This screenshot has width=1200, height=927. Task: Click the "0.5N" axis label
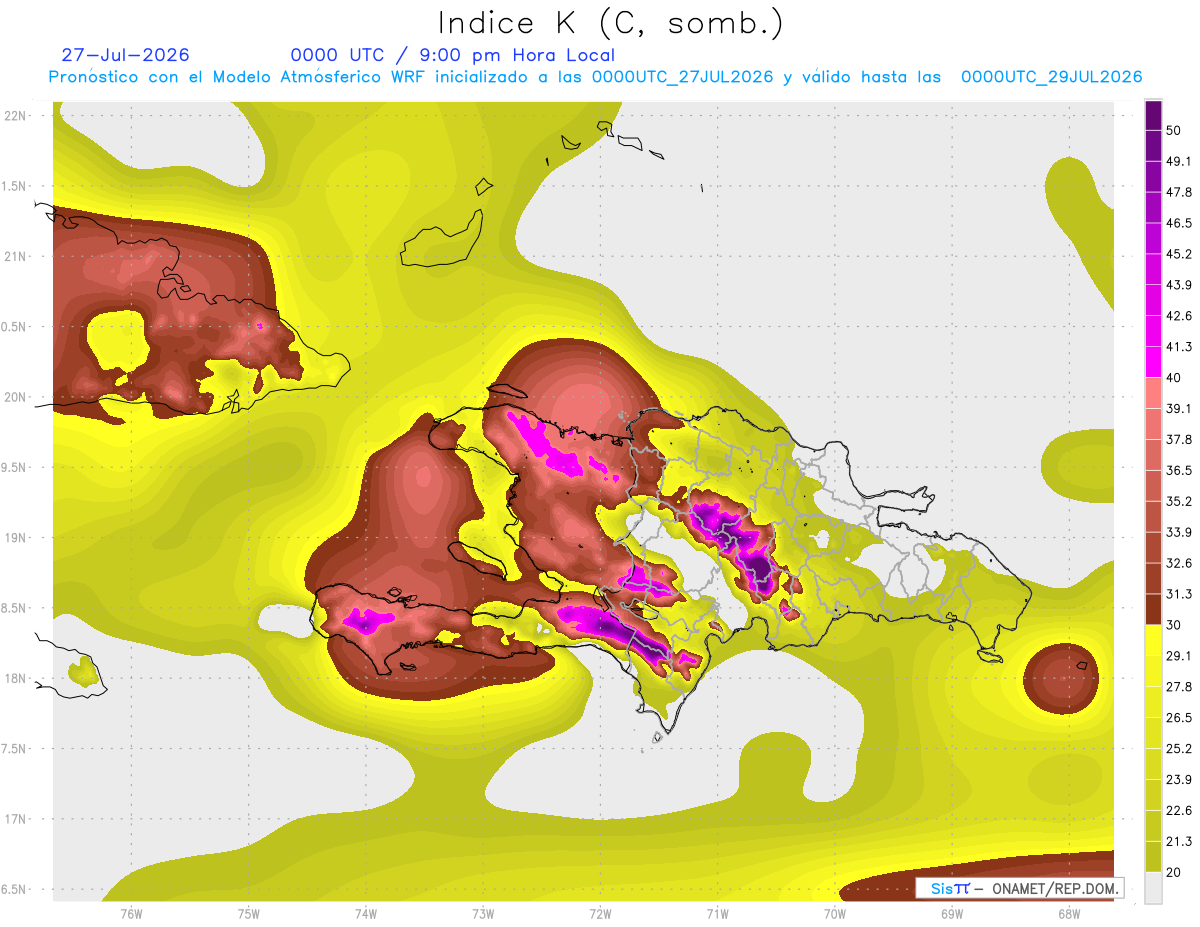tap(15, 327)
